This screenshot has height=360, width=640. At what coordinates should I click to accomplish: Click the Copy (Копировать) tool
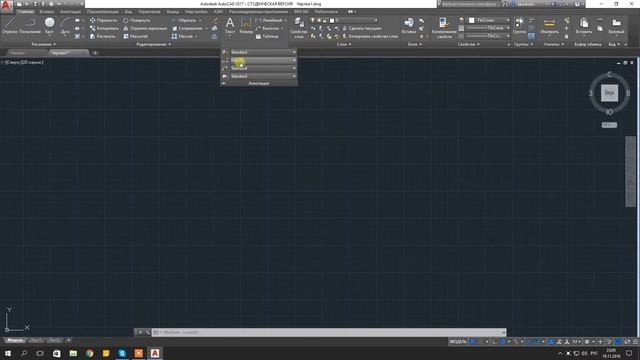pyautogui.click(x=104, y=29)
